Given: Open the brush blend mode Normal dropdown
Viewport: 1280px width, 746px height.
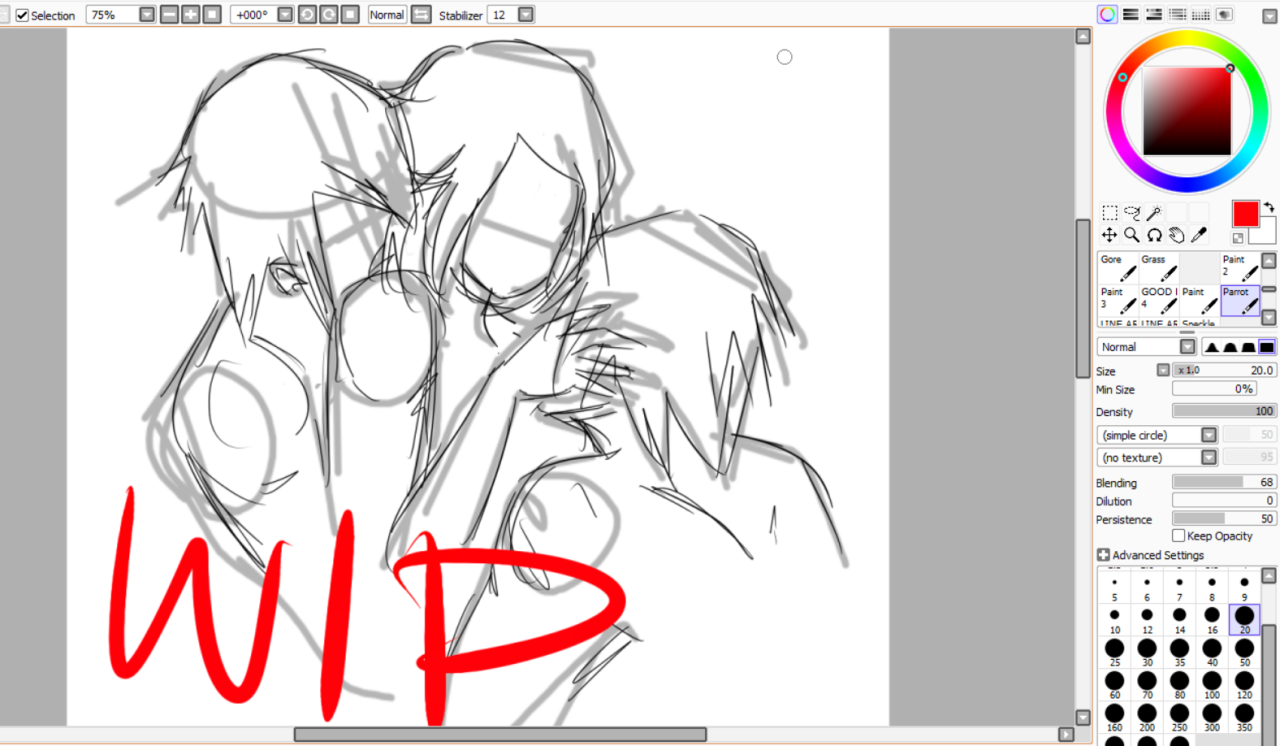Looking at the screenshot, I should tap(1146, 347).
